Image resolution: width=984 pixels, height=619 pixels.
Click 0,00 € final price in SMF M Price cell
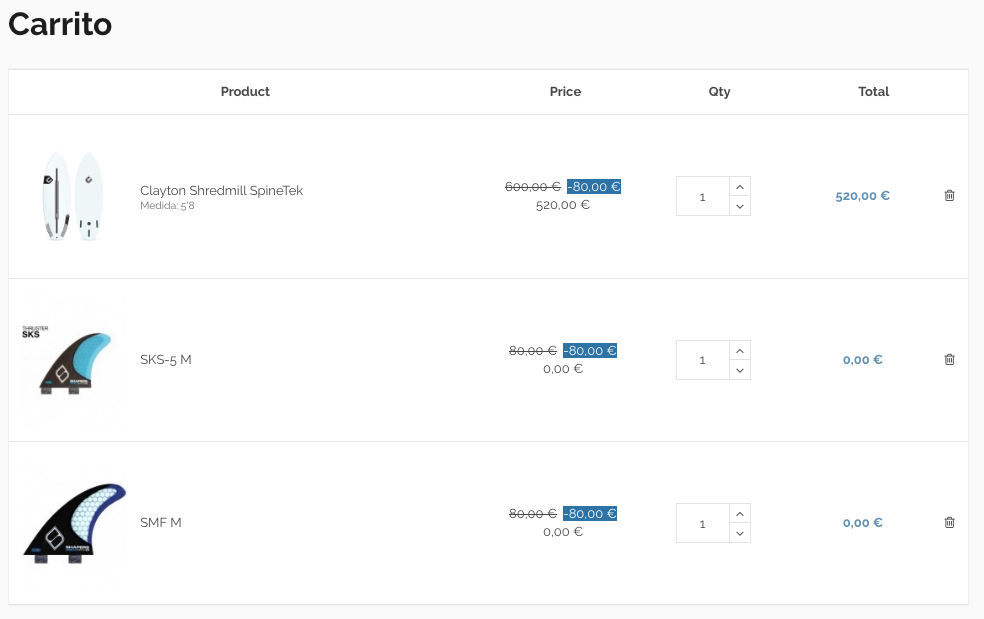click(x=563, y=532)
